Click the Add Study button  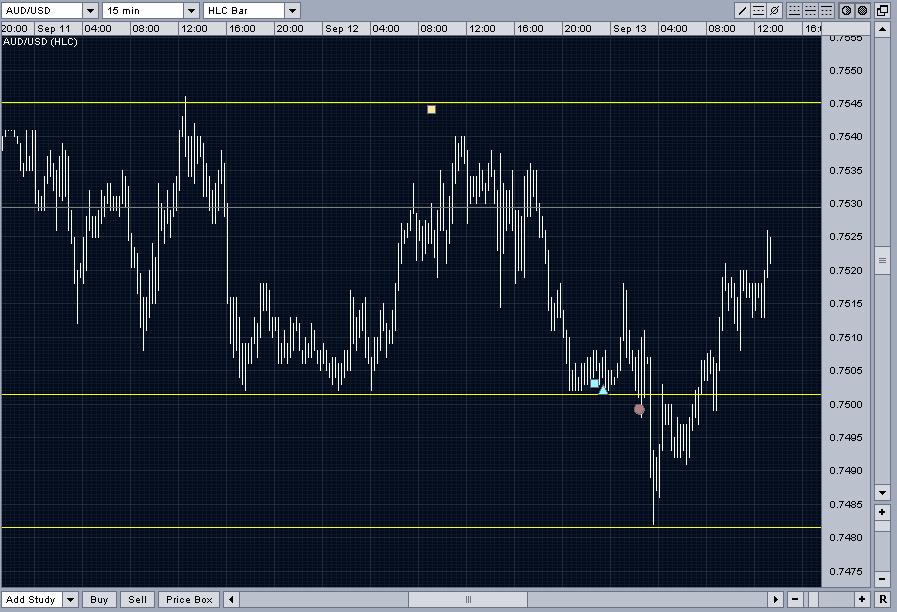pos(31,599)
